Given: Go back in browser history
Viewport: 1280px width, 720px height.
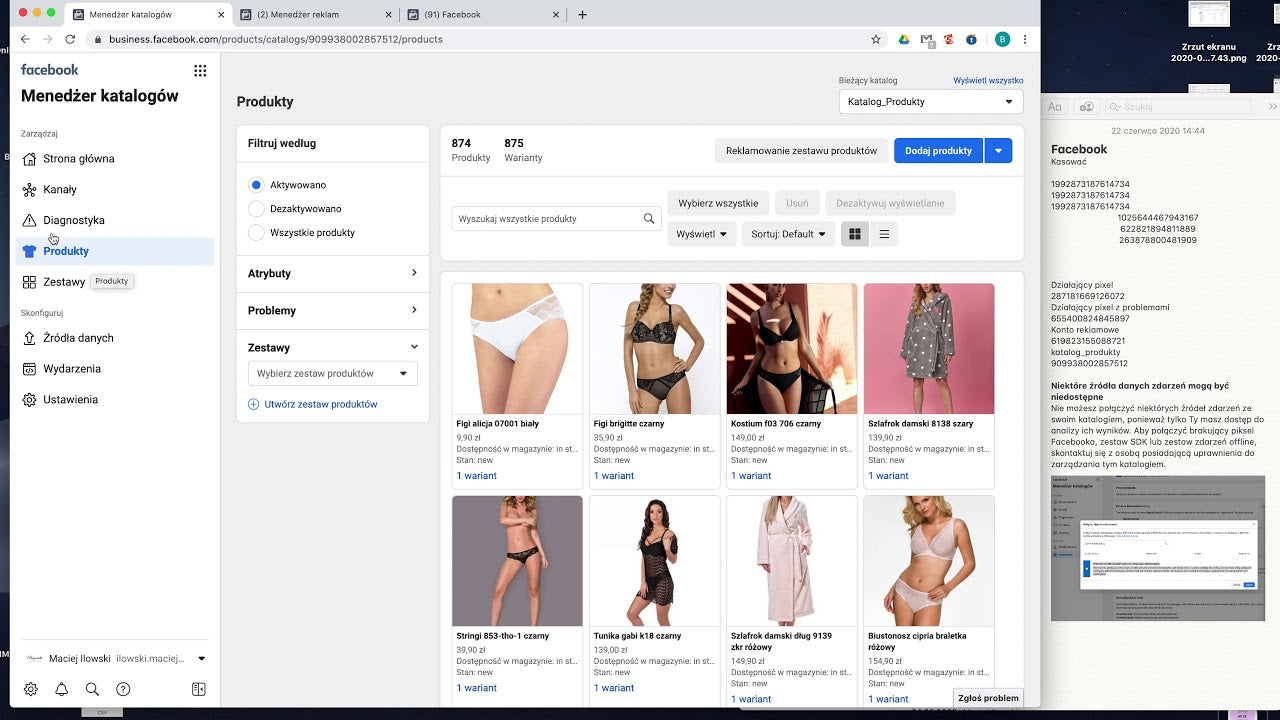Looking at the screenshot, I should (x=25, y=39).
